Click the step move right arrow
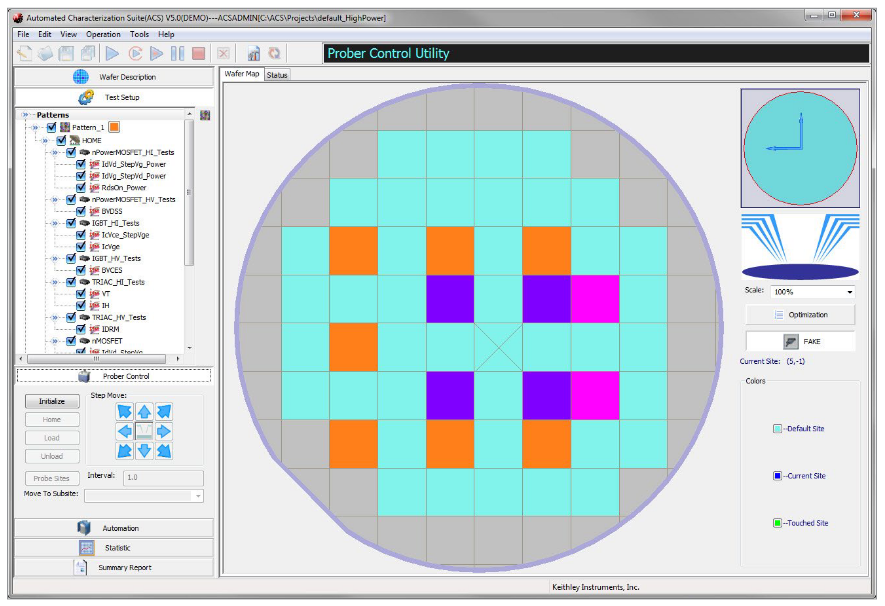Image resolution: width=885 pixels, height=606 pixels. (164, 432)
